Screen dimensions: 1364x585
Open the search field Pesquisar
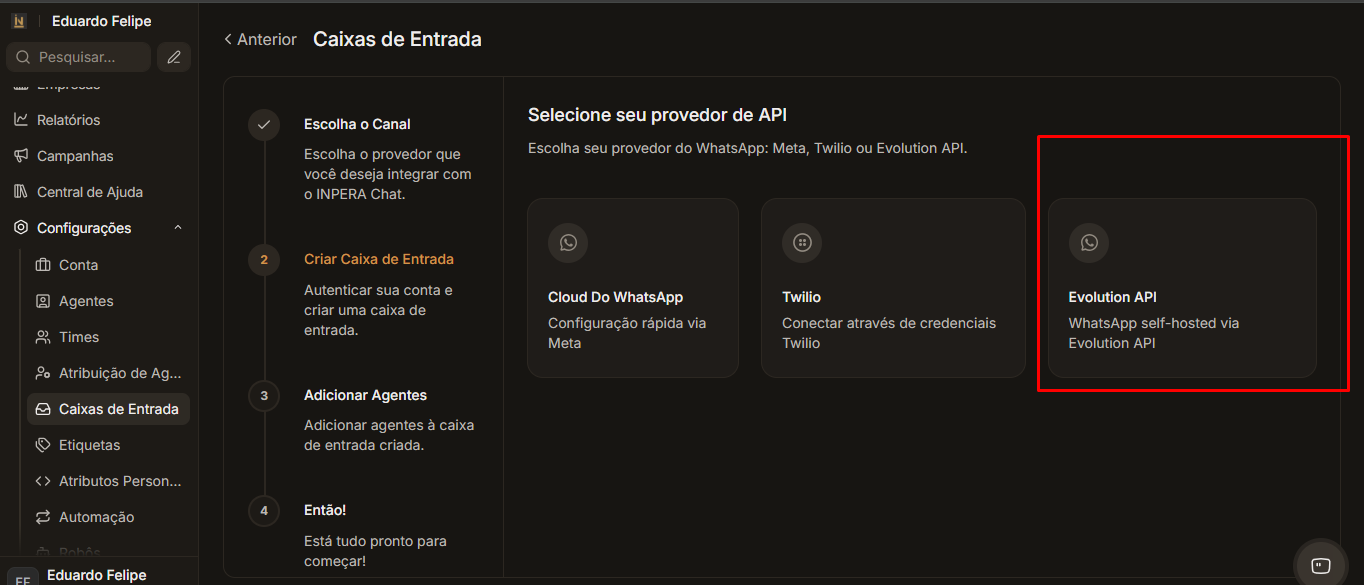pyautogui.click(x=78, y=57)
